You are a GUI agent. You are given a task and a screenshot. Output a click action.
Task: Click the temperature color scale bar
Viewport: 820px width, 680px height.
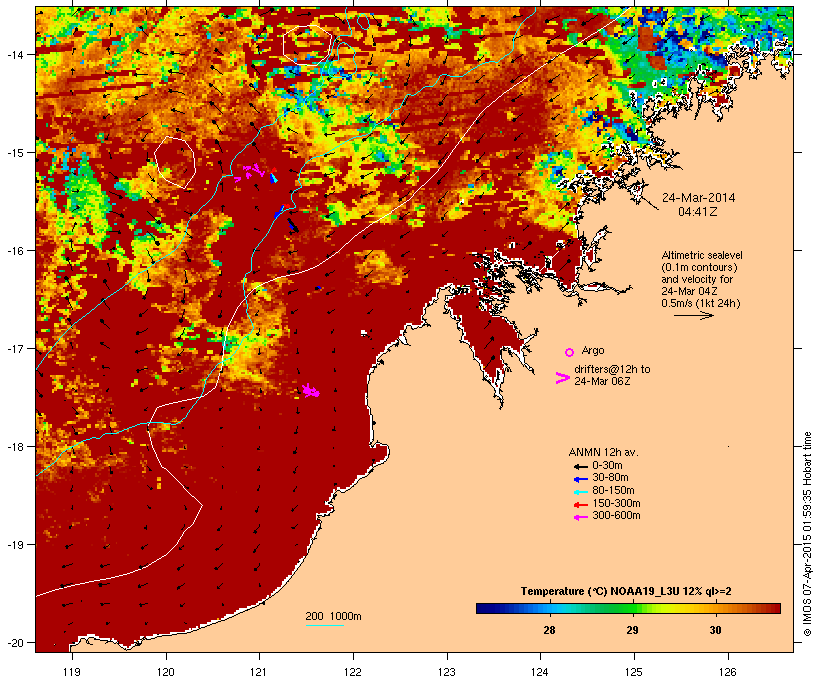628,608
